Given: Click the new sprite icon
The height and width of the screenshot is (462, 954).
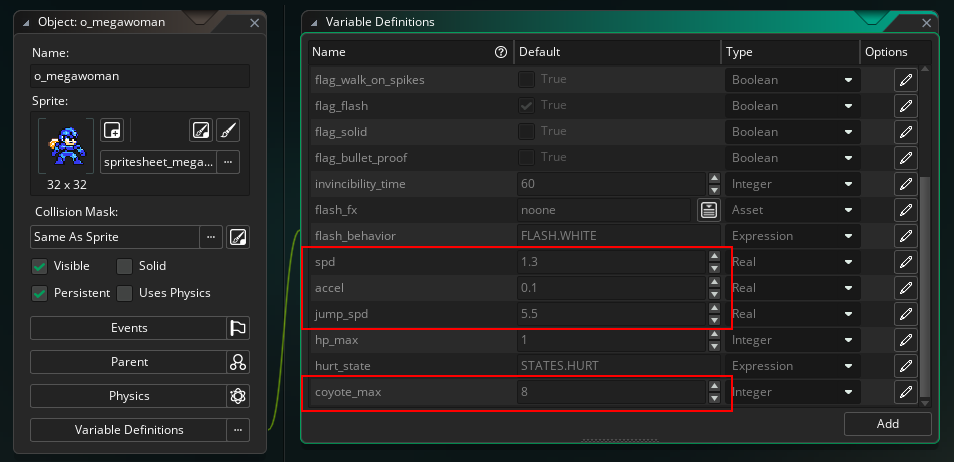Looking at the screenshot, I should coord(112,130).
